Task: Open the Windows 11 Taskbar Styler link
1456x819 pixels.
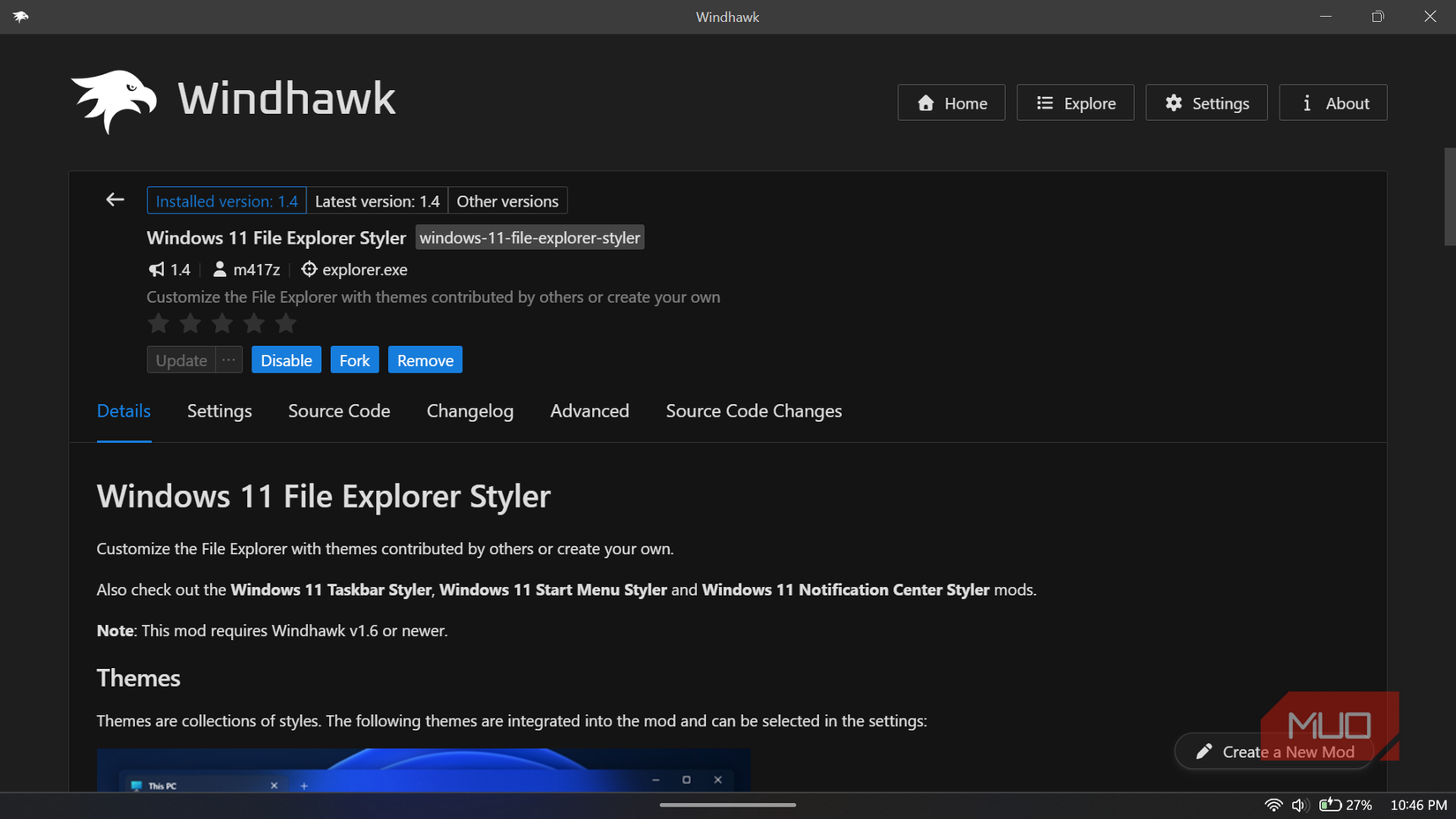Action: [x=331, y=590]
